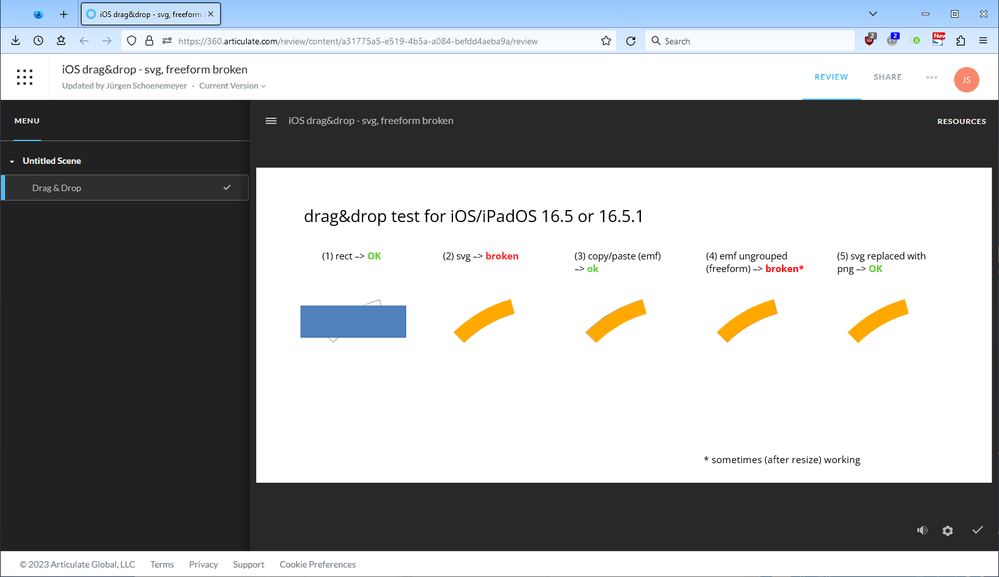The height and width of the screenshot is (577, 999).
Task: Open player settings gear icon
Action: 947,531
